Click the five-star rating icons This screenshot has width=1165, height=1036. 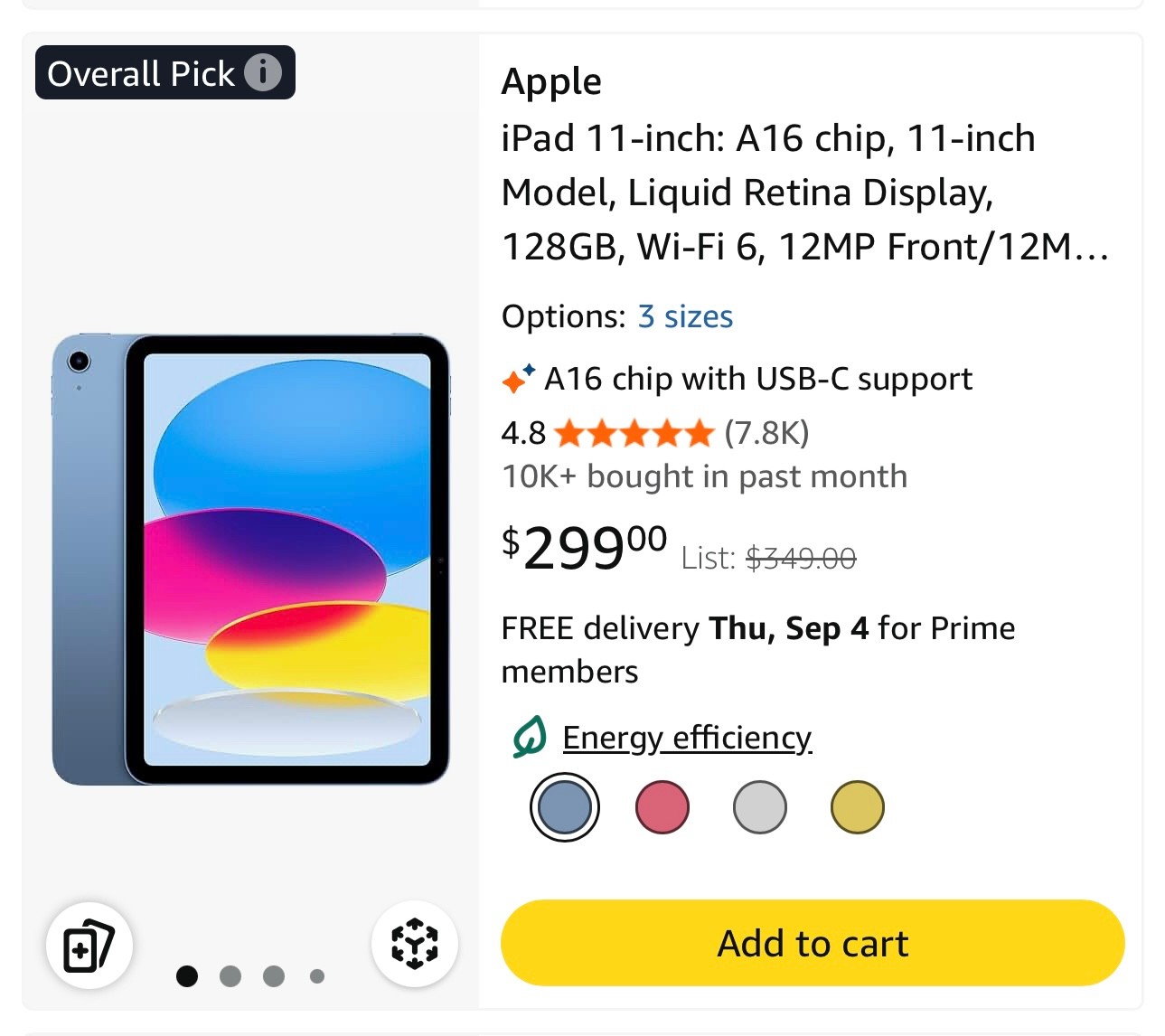pyautogui.click(x=634, y=434)
